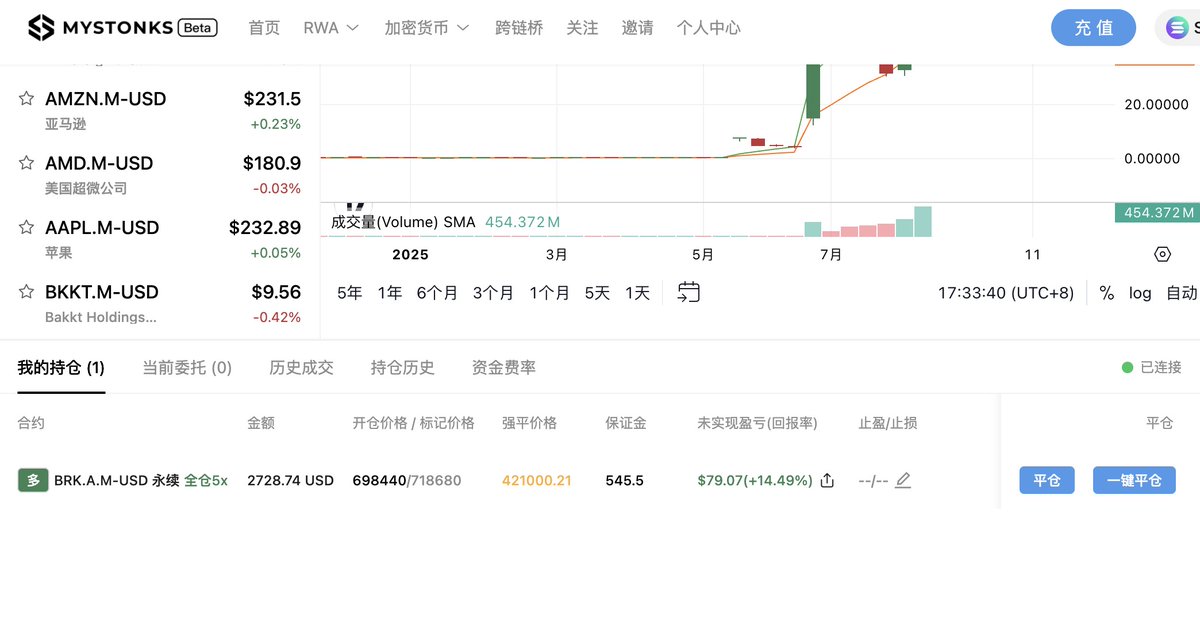
Task: Click the tall green candlestick on chart
Action: pos(814,92)
